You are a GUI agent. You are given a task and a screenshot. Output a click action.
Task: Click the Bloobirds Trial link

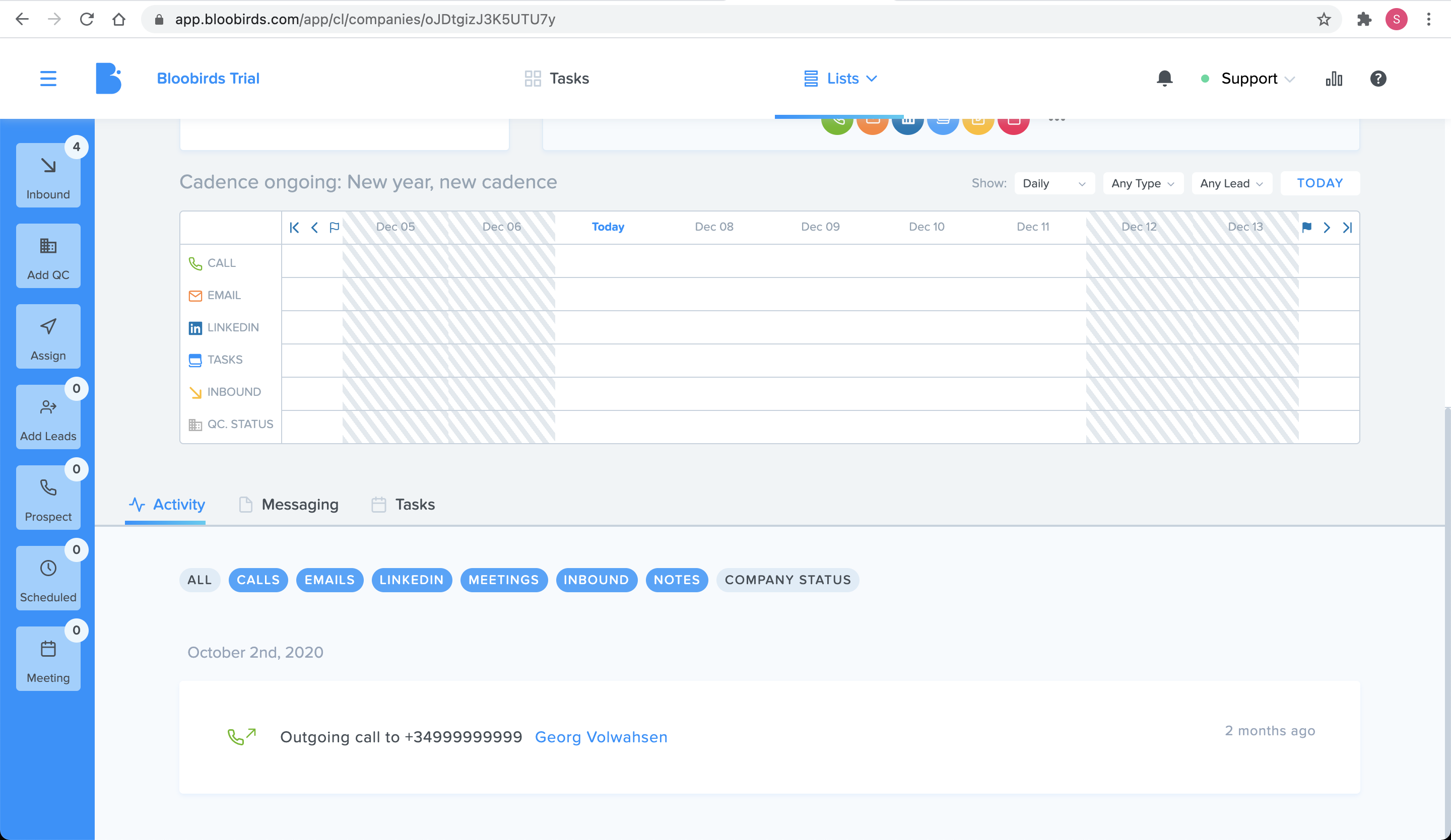pos(209,78)
